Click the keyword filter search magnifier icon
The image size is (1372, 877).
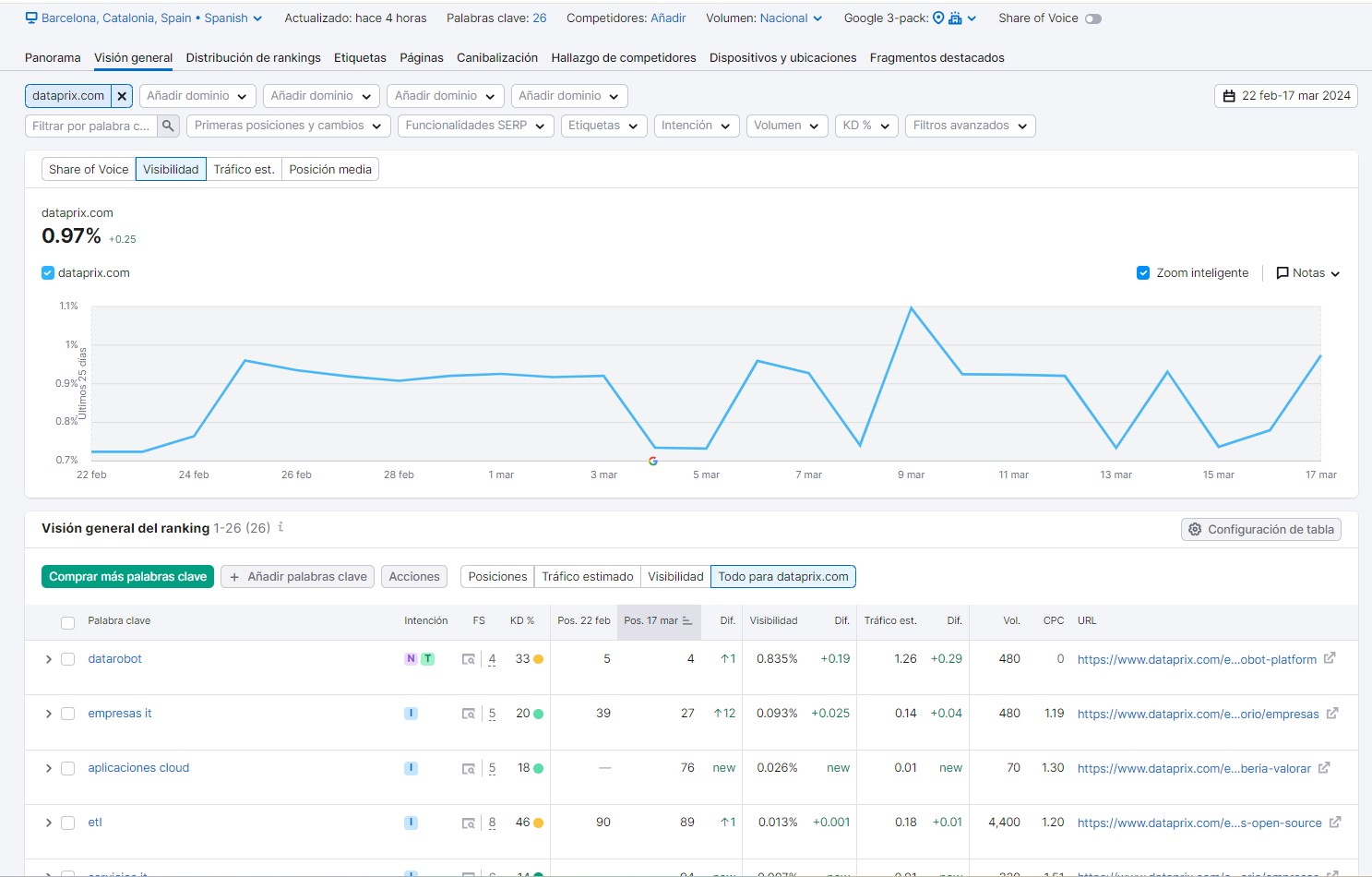coord(168,126)
